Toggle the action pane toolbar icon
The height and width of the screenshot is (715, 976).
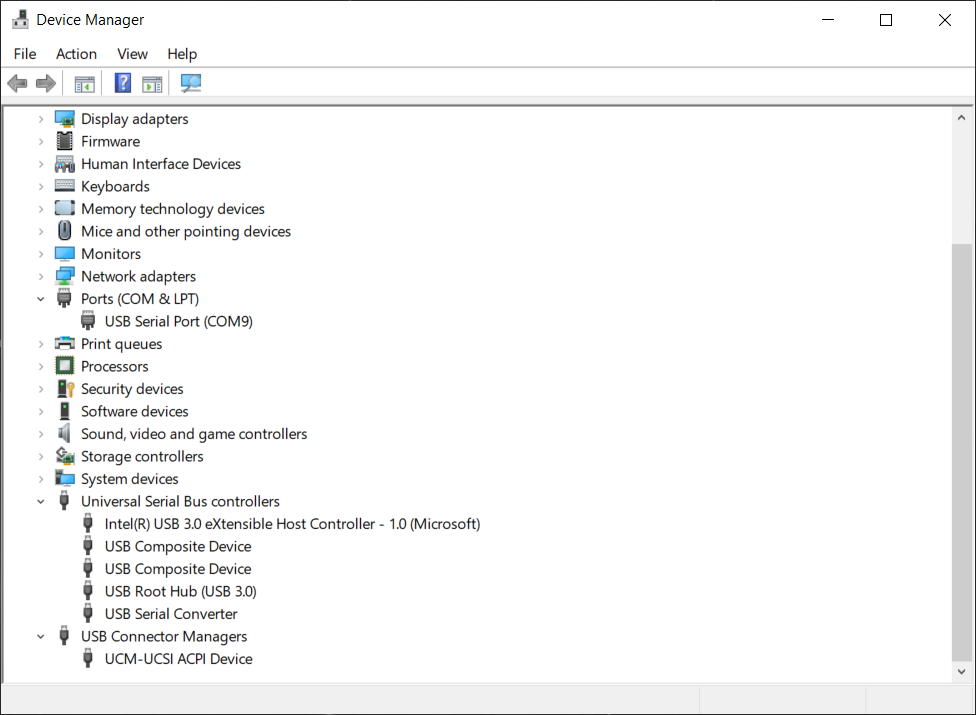152,83
